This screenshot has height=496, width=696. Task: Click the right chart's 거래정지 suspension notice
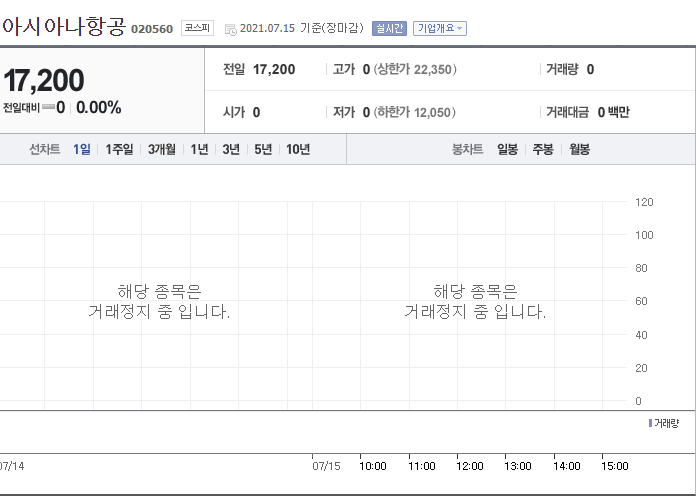[x=475, y=302]
